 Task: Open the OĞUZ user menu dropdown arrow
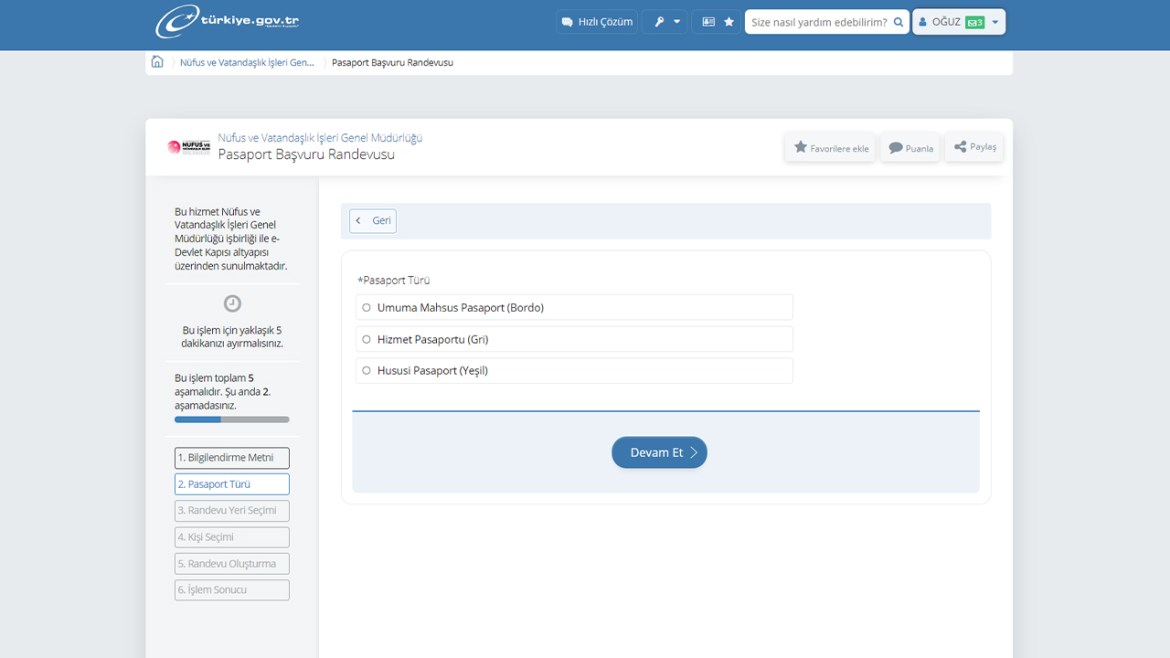click(995, 22)
